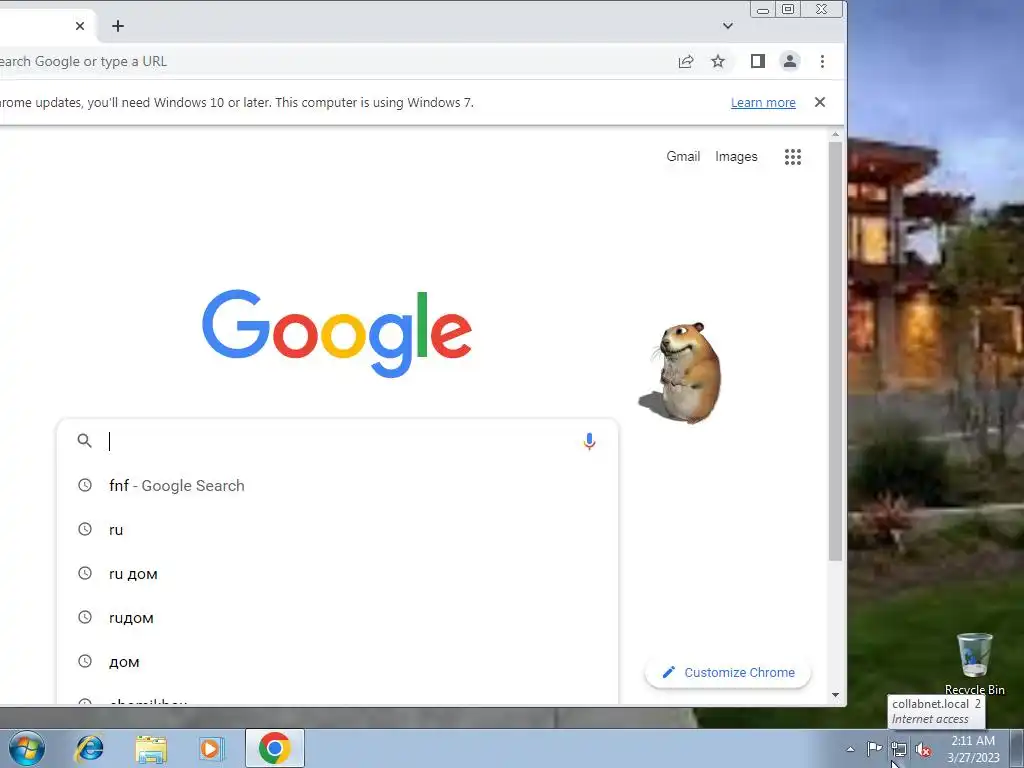Select the 'ru' search suggestion
The width and height of the screenshot is (1024, 768).
(x=337, y=530)
